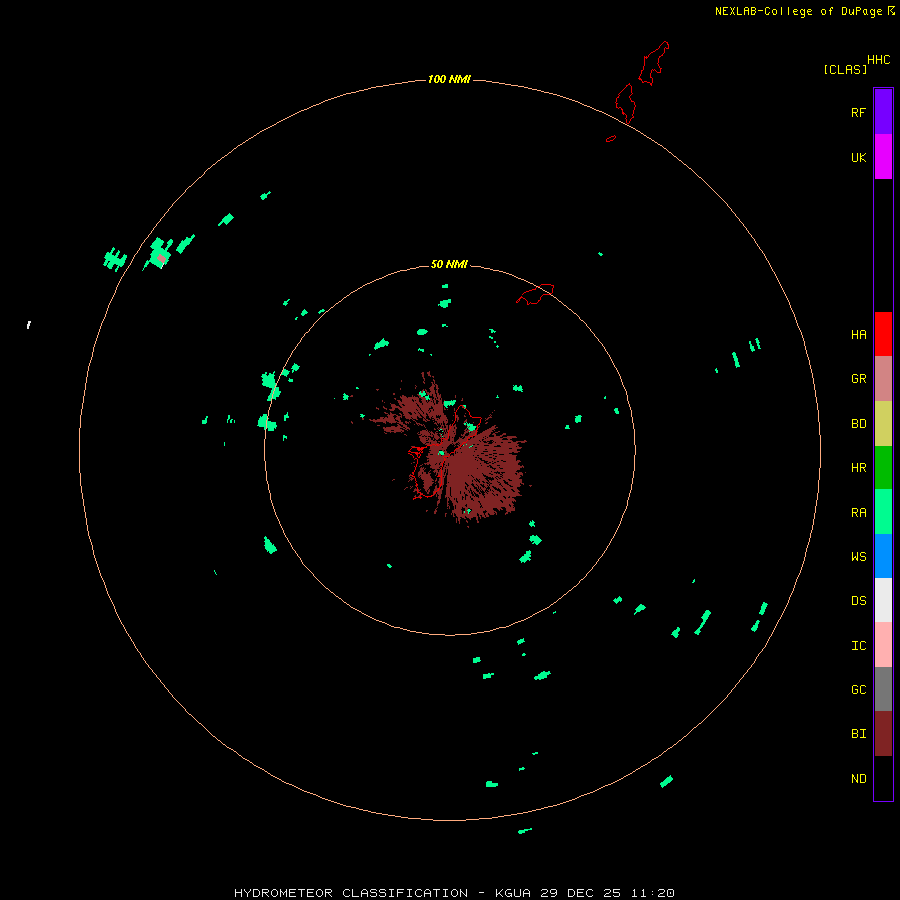Click the WS legend label
The width and height of the screenshot is (900, 900).
[x=858, y=557]
